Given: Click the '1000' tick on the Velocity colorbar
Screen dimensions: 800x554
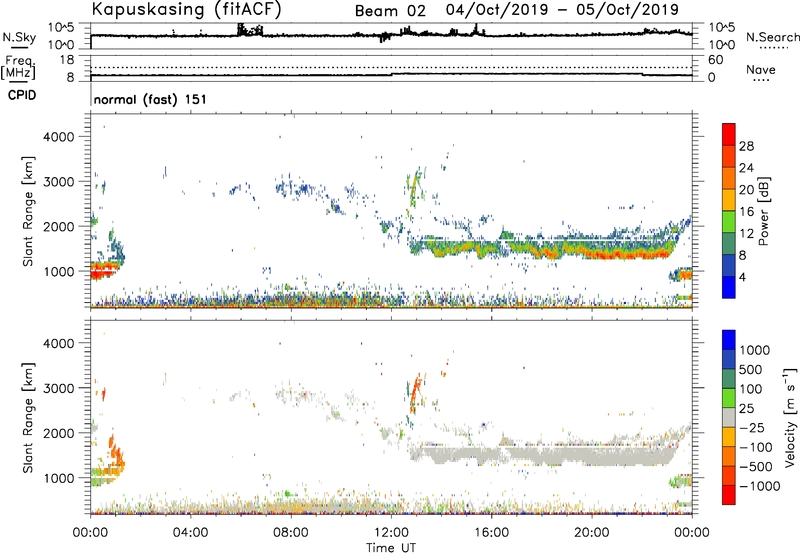Looking at the screenshot, I should pyautogui.click(x=754, y=350).
